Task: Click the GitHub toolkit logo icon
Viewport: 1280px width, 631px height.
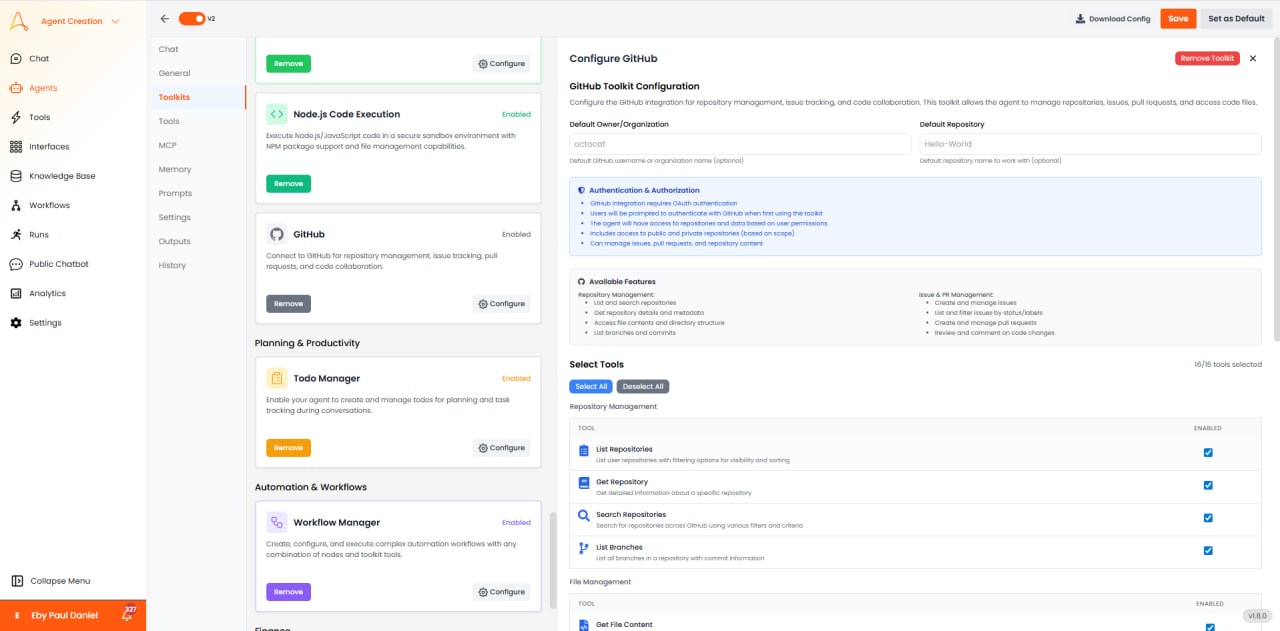Action: pyautogui.click(x=276, y=235)
